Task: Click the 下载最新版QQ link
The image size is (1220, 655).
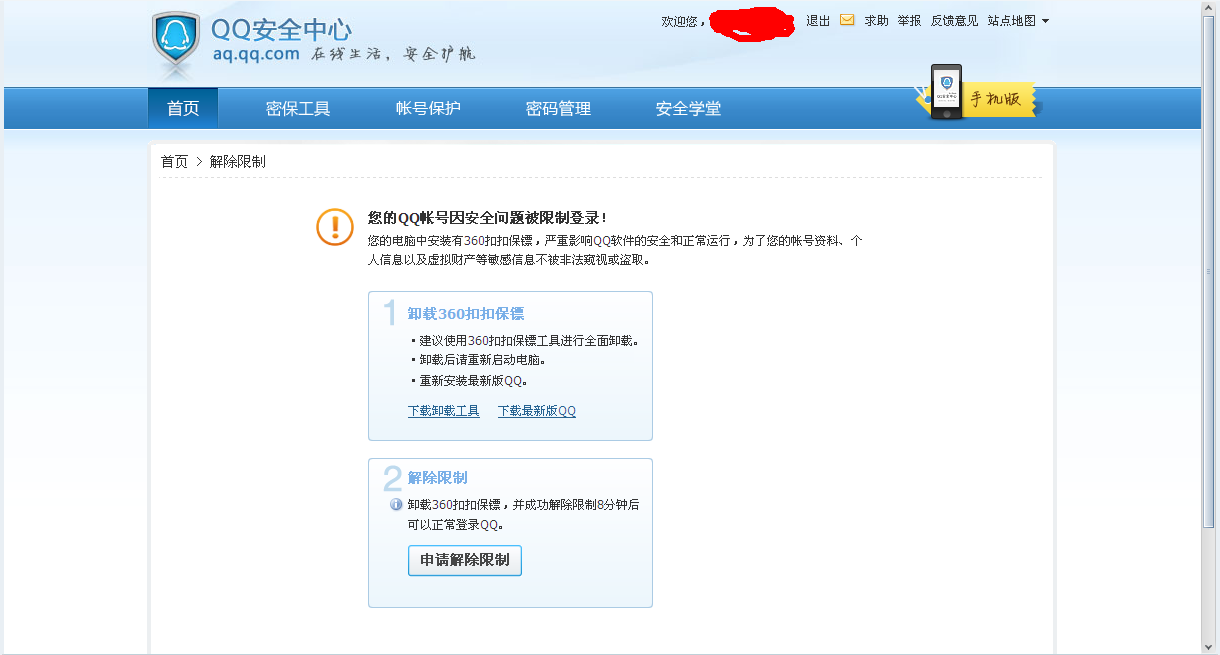Action: [x=537, y=411]
